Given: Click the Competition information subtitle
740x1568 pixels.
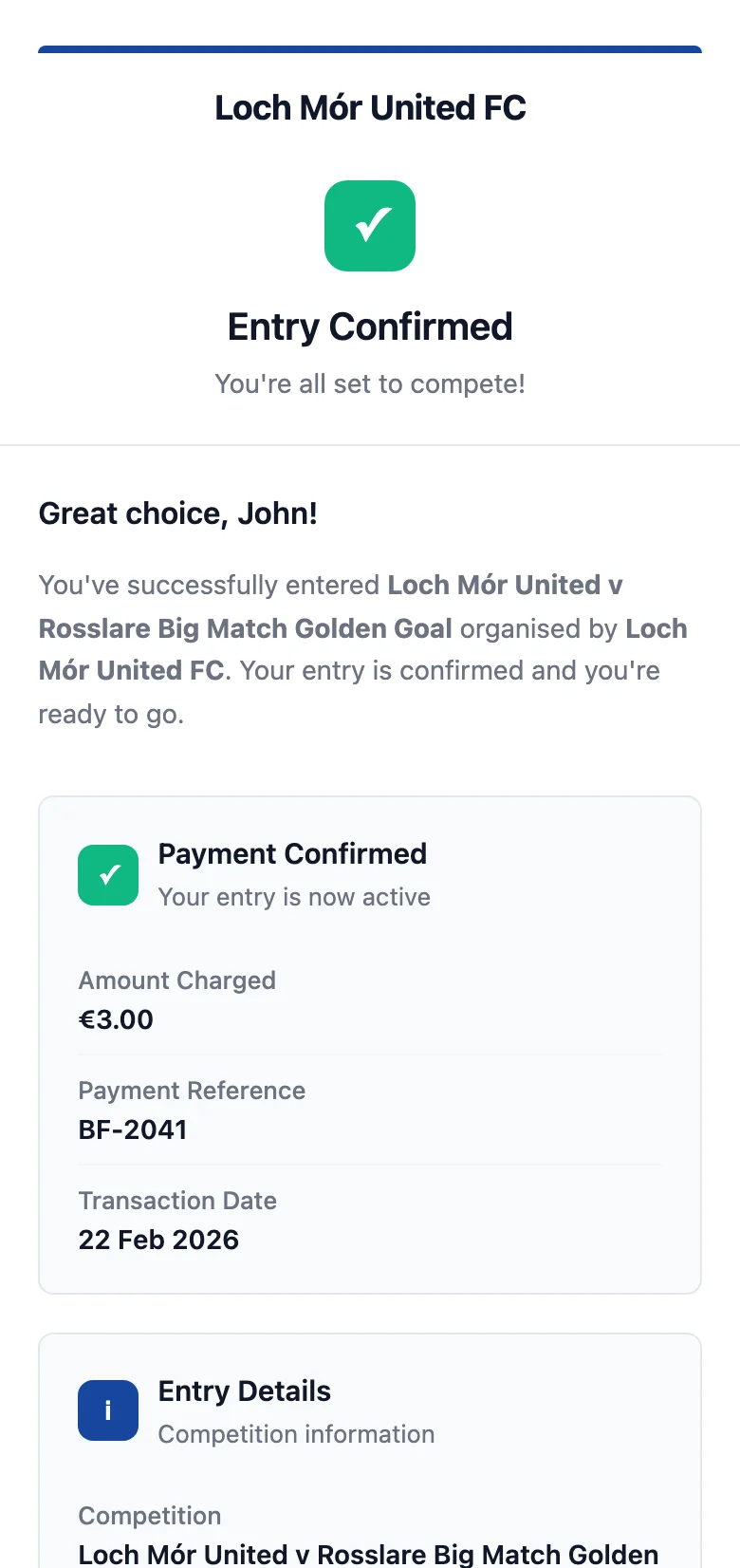Looking at the screenshot, I should [x=296, y=1434].
